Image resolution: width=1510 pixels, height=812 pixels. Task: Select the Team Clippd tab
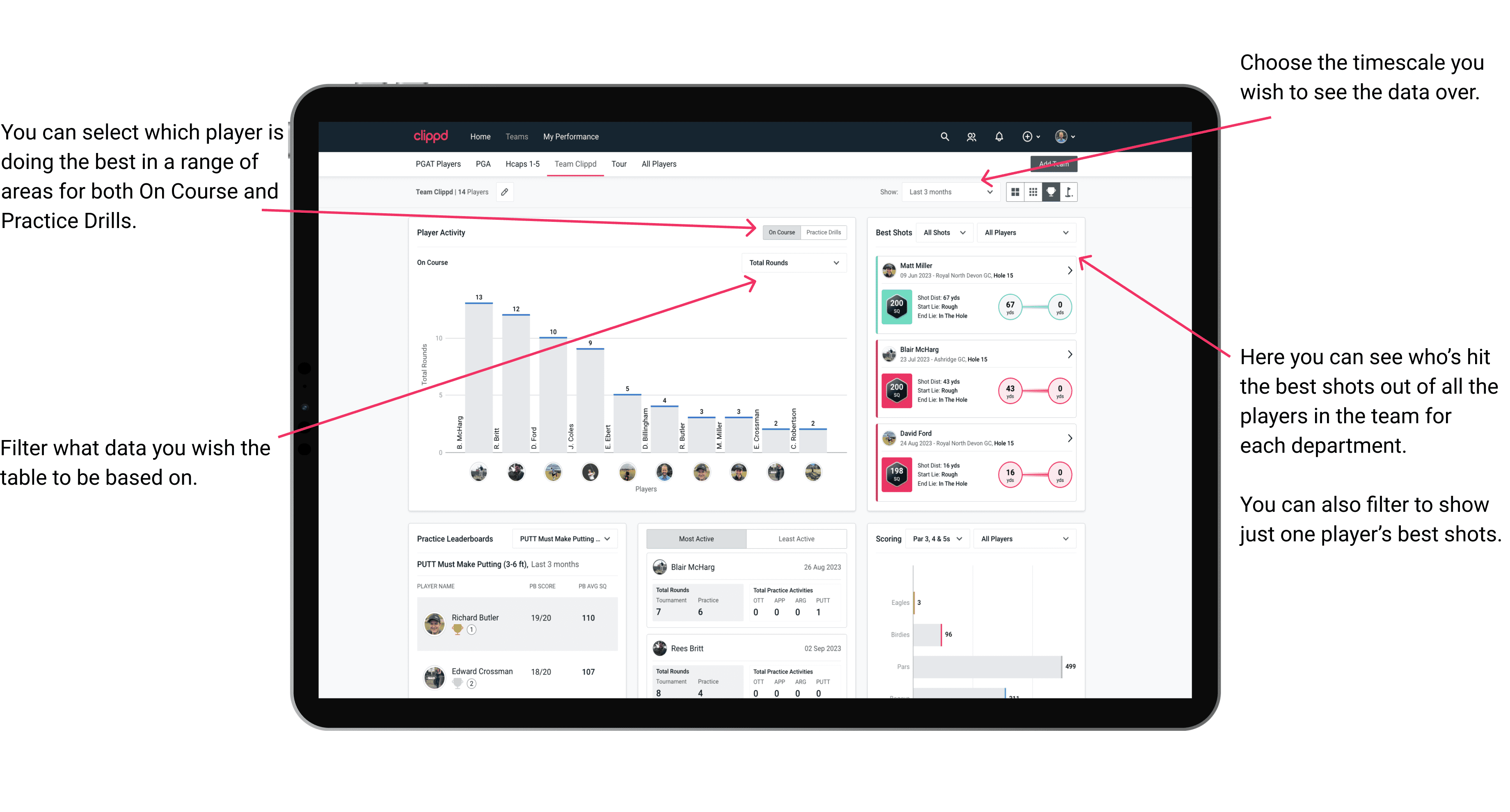click(x=577, y=167)
